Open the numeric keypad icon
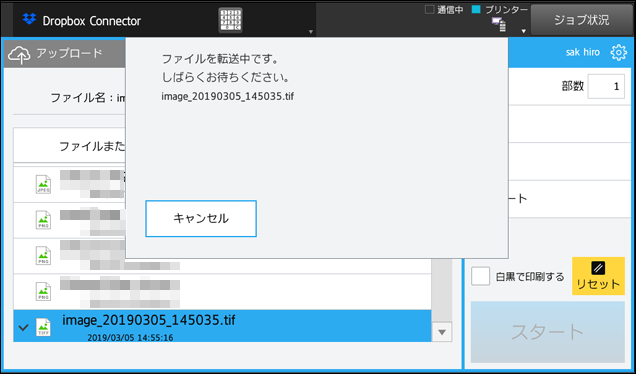636x374 pixels. click(230, 20)
